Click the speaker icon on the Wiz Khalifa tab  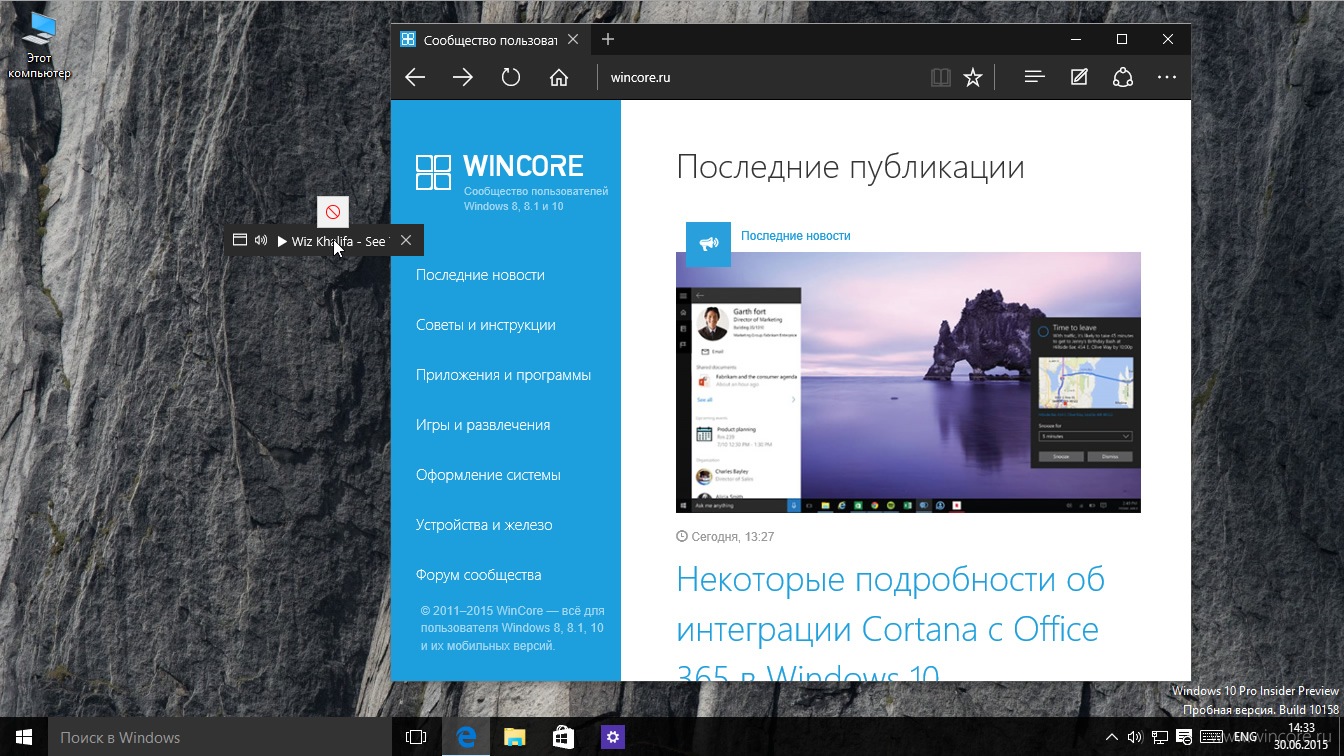(x=261, y=240)
